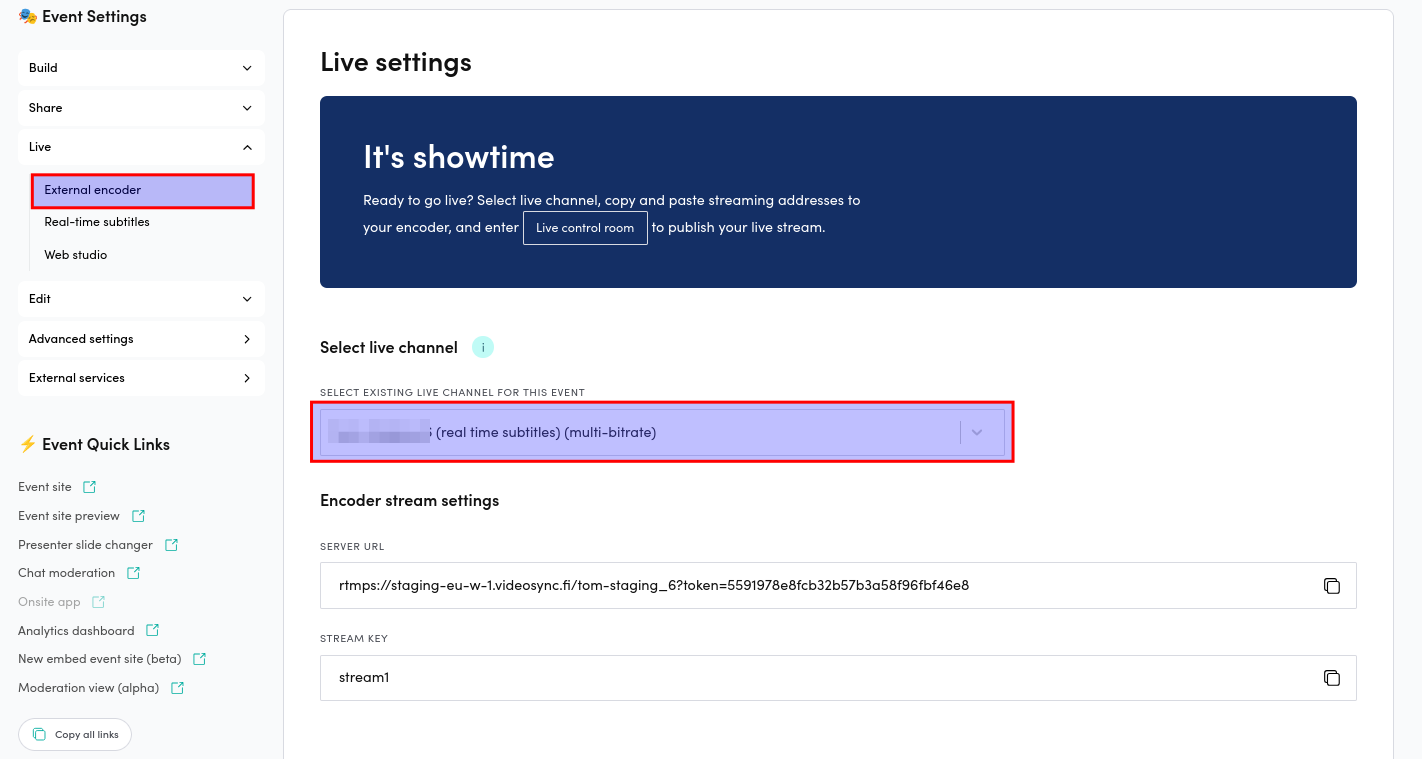Open Presenter slide changer via its external link icon
The height and width of the screenshot is (759, 1422).
[x=171, y=544]
